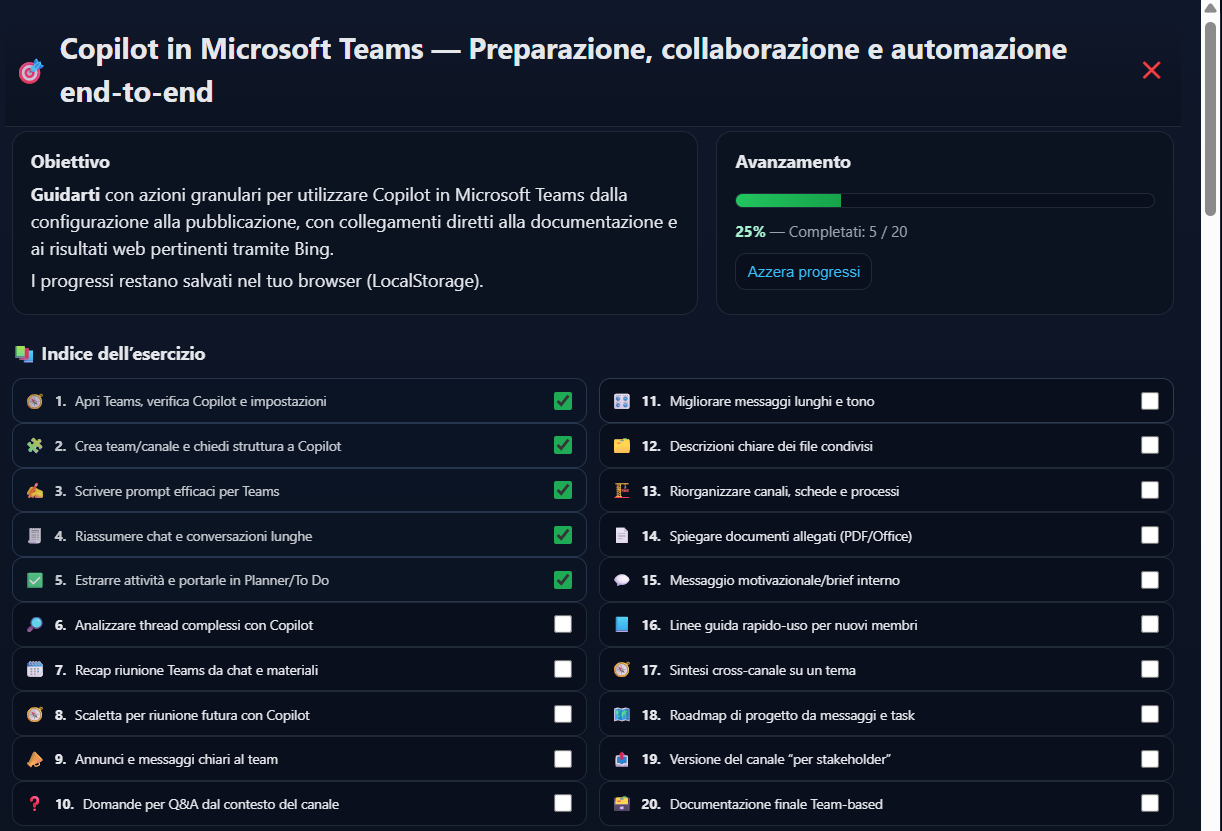The width and height of the screenshot is (1222, 831).
Task: Click the puzzle piece icon of item 2
Action: tap(35, 446)
